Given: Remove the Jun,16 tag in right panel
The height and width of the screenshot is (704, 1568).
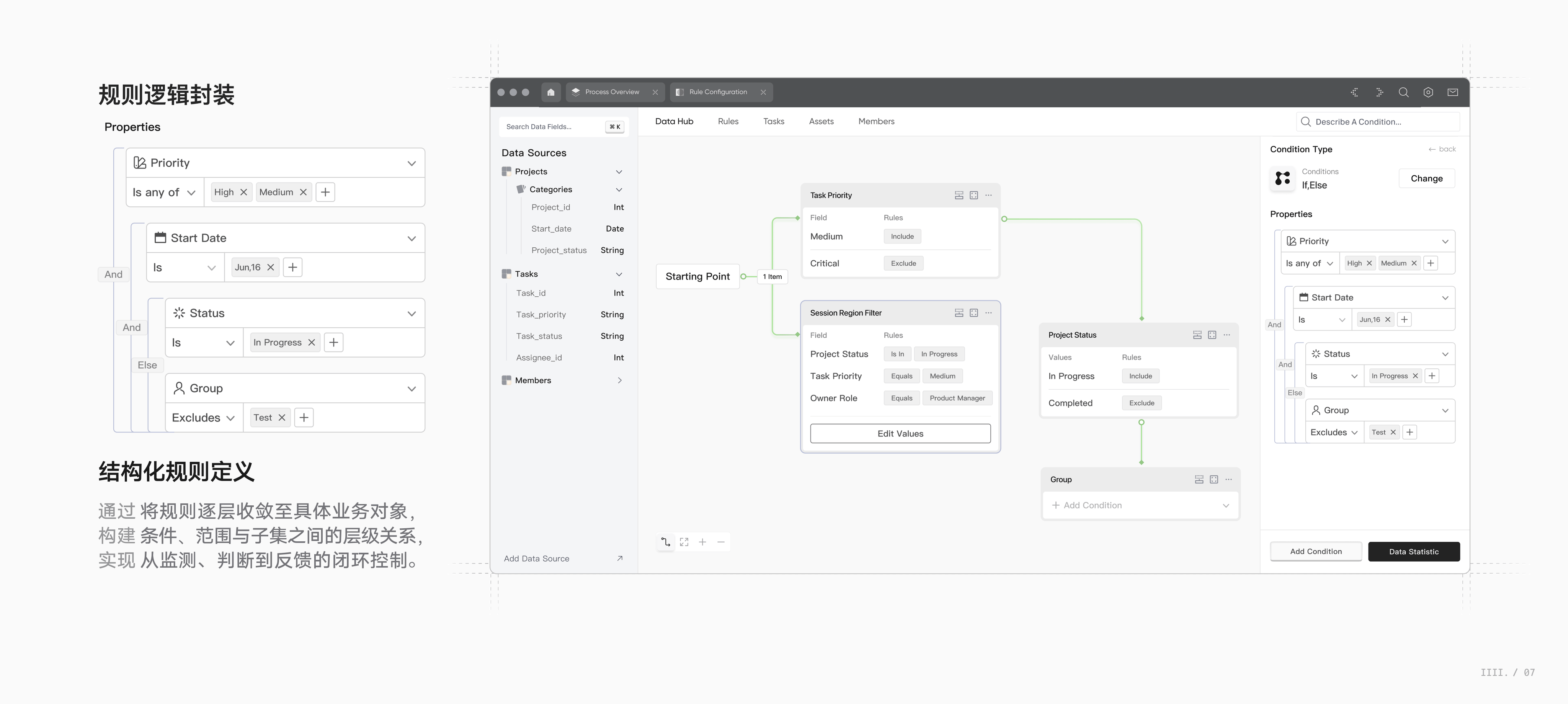Looking at the screenshot, I should [x=1387, y=319].
